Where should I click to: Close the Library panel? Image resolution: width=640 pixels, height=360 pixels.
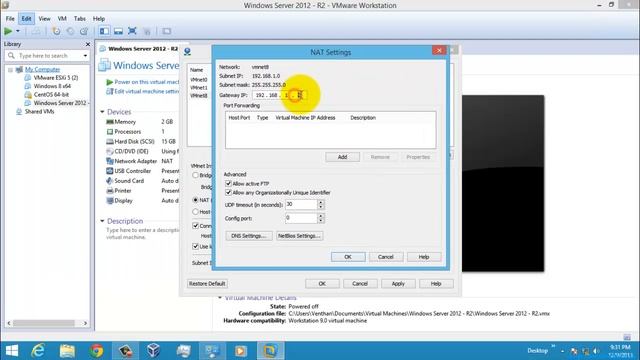pos(88,44)
